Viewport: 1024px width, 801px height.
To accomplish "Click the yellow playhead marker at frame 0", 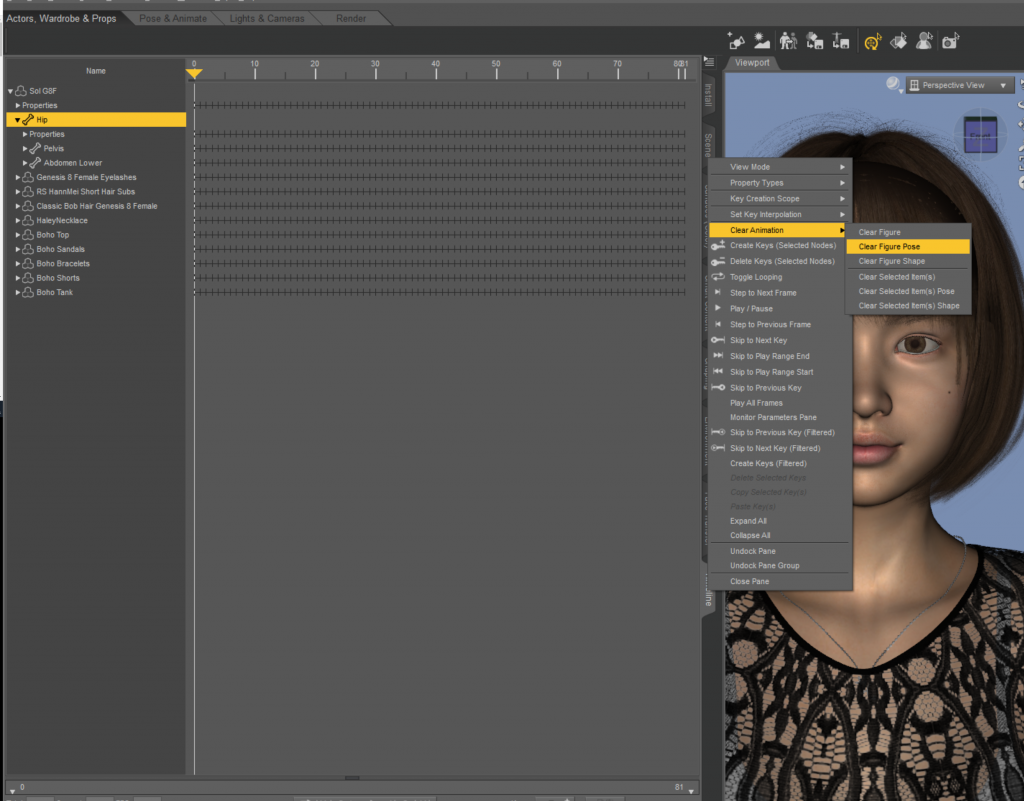I will click(x=194, y=73).
